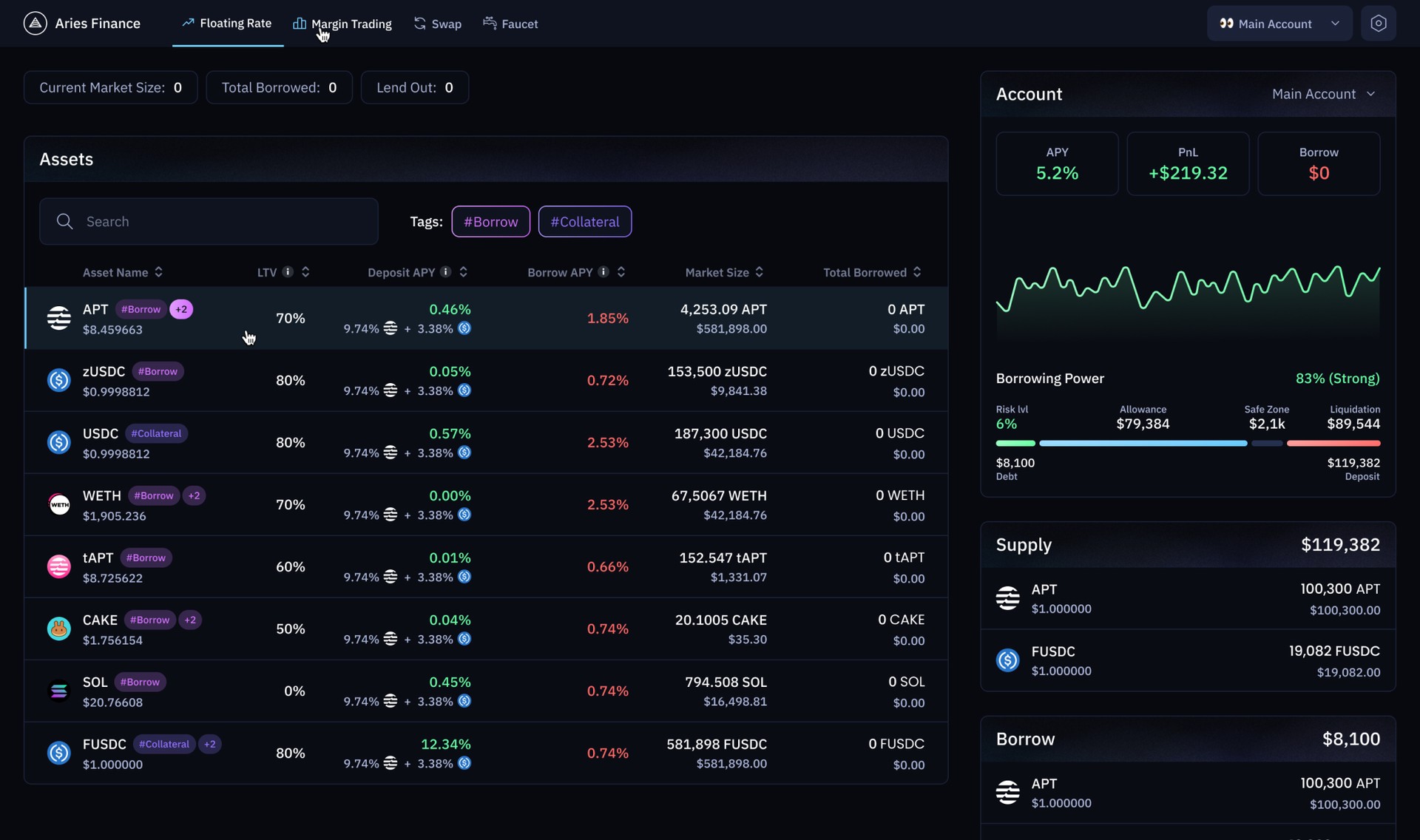Click the blue Allowance bar segment
This screenshot has width=1420, height=840.
pos(1143,443)
